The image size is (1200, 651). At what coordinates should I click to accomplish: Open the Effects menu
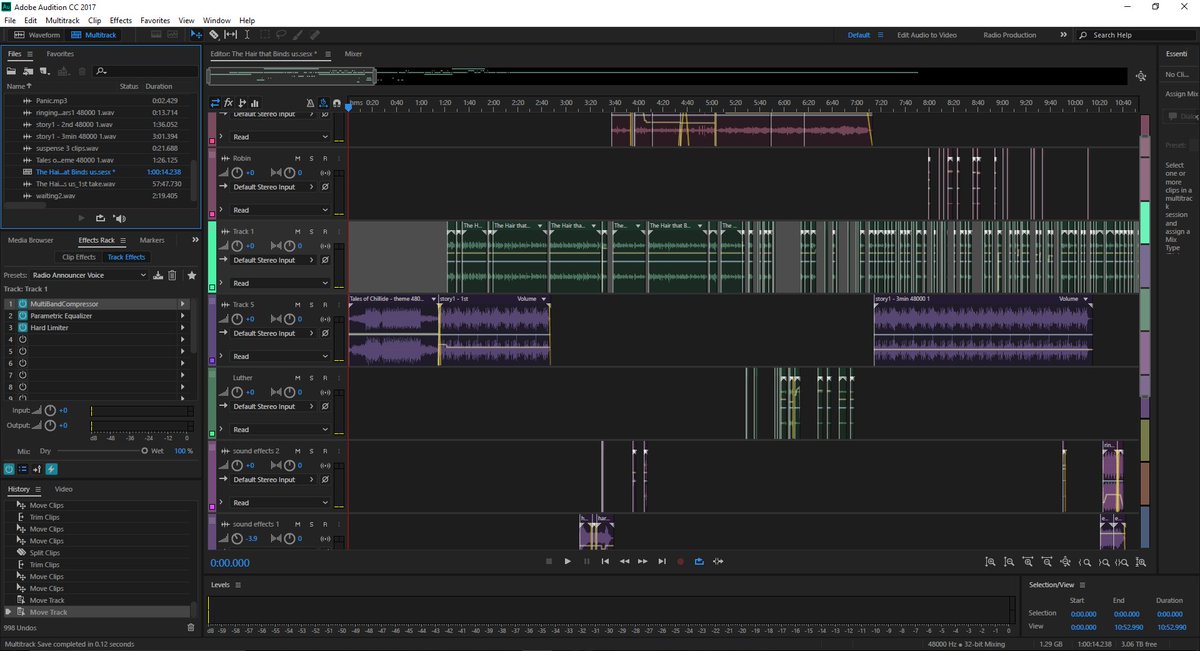pyautogui.click(x=121, y=20)
